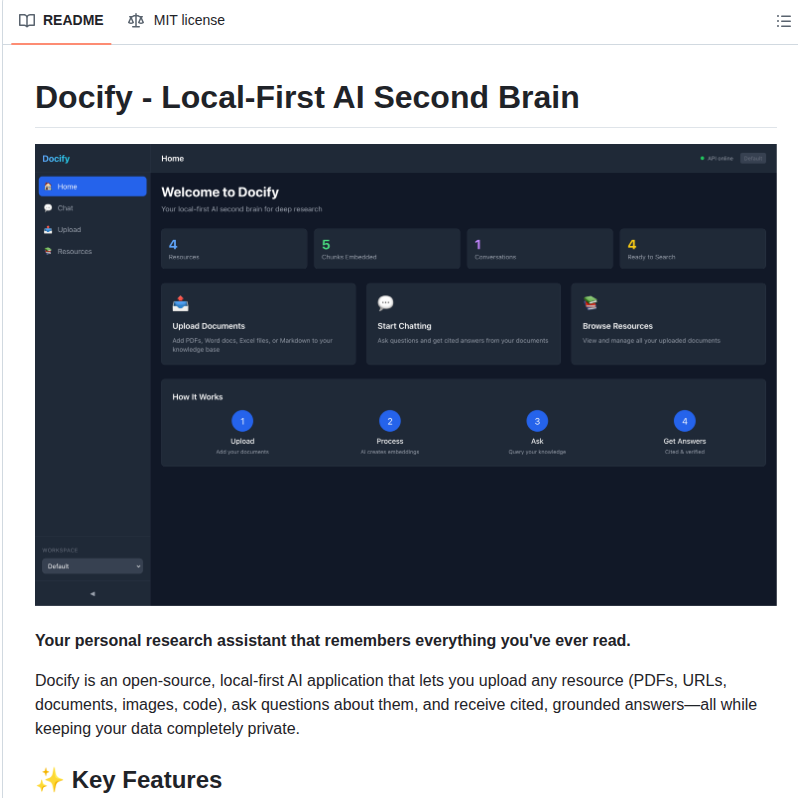Click step 1 circle above Upload

[242, 421]
